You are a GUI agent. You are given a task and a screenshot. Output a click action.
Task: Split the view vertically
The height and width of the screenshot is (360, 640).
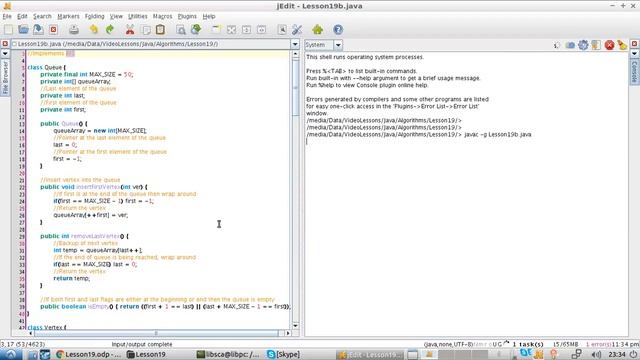[262, 30]
